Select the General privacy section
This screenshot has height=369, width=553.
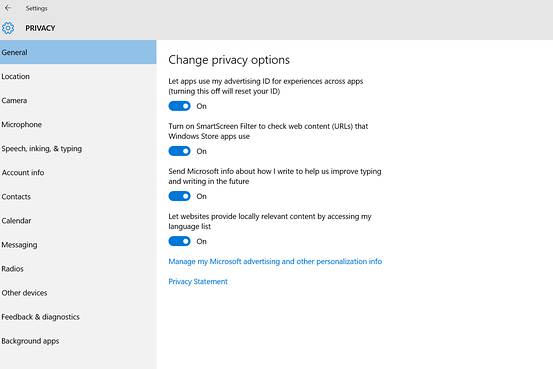(78, 52)
